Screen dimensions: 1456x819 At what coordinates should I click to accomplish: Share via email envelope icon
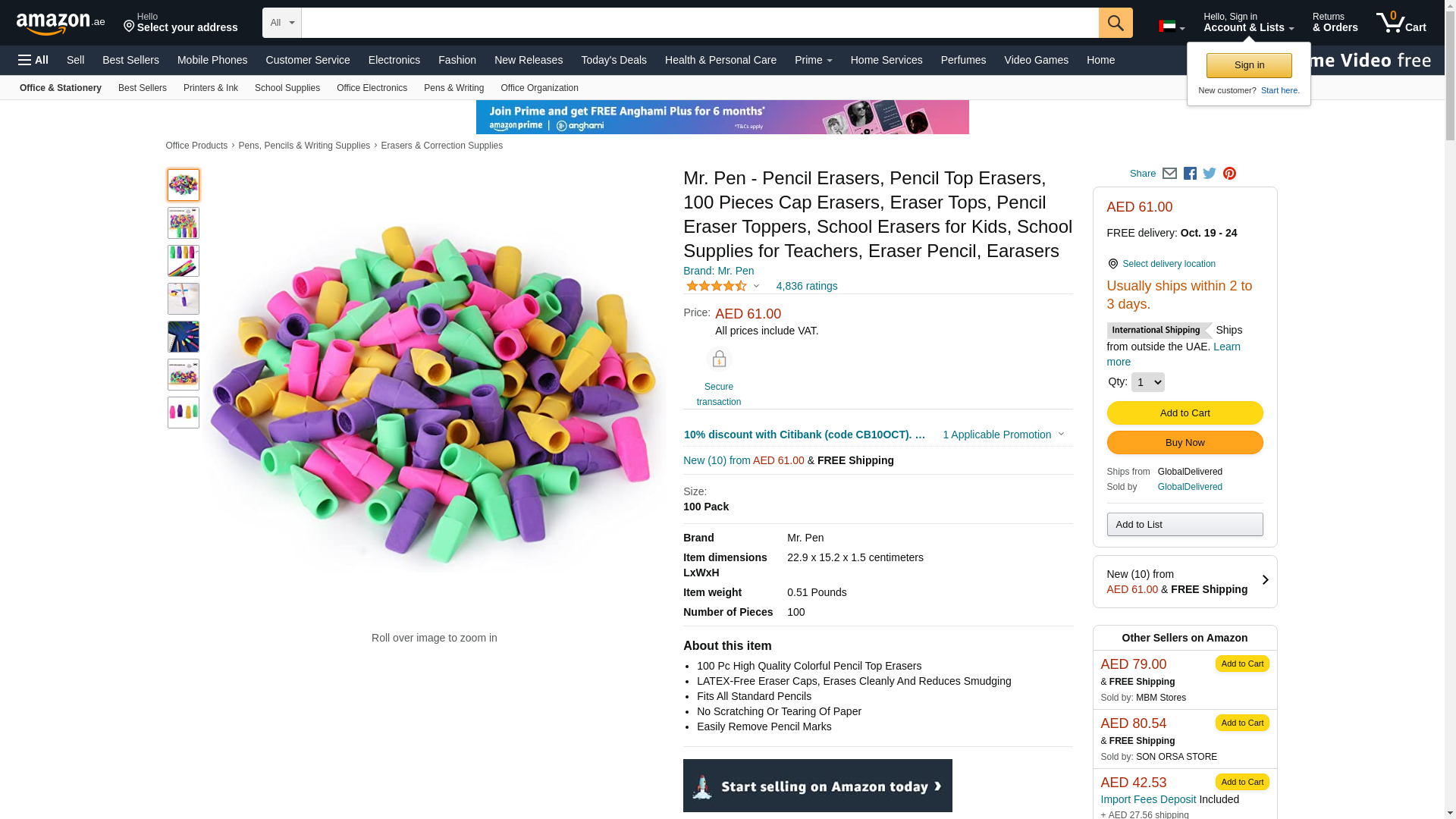coord(1169,174)
